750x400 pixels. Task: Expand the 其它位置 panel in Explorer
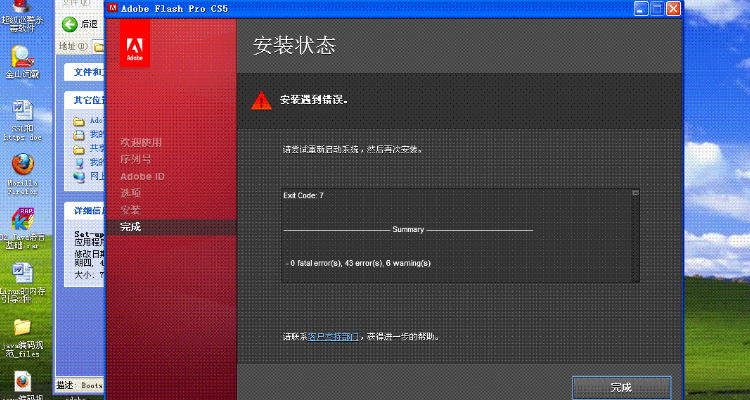[85, 100]
